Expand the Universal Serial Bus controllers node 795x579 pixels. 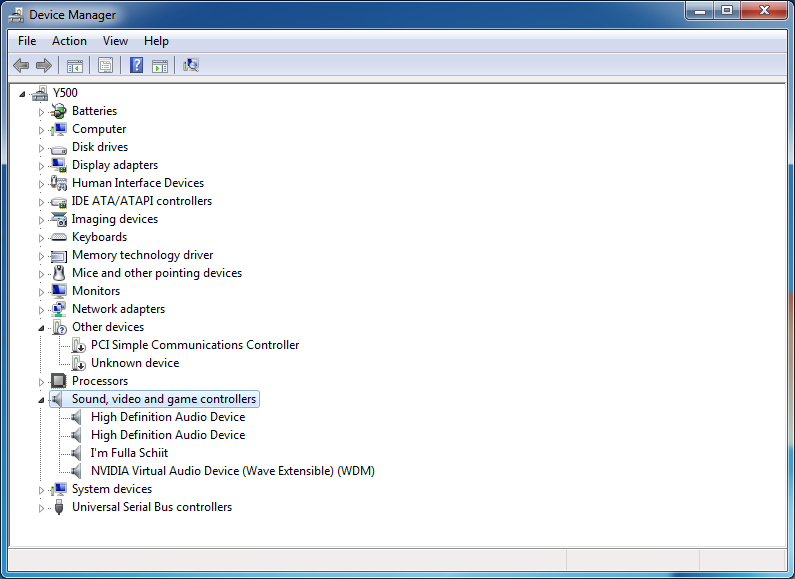[41, 508]
